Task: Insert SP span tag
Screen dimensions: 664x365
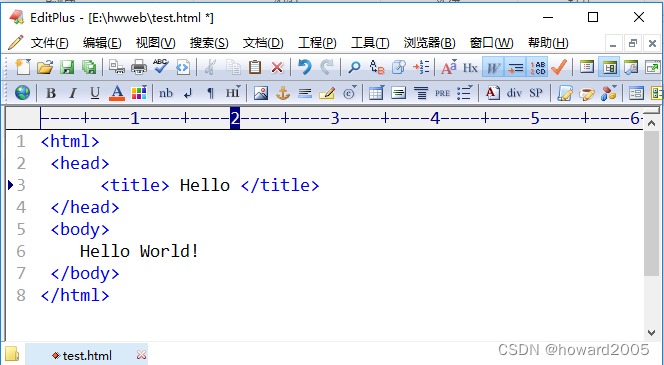Action: pyautogui.click(x=536, y=93)
